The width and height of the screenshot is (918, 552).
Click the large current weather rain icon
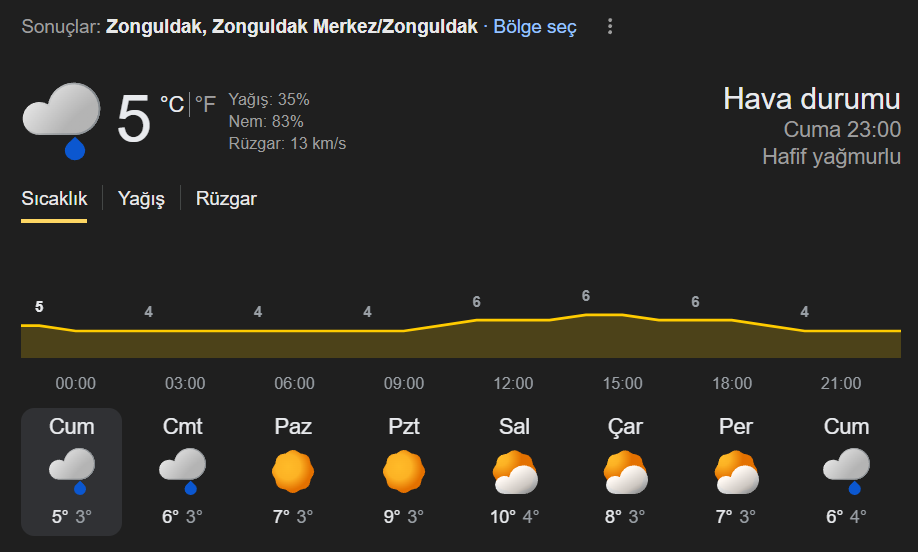click(x=62, y=120)
